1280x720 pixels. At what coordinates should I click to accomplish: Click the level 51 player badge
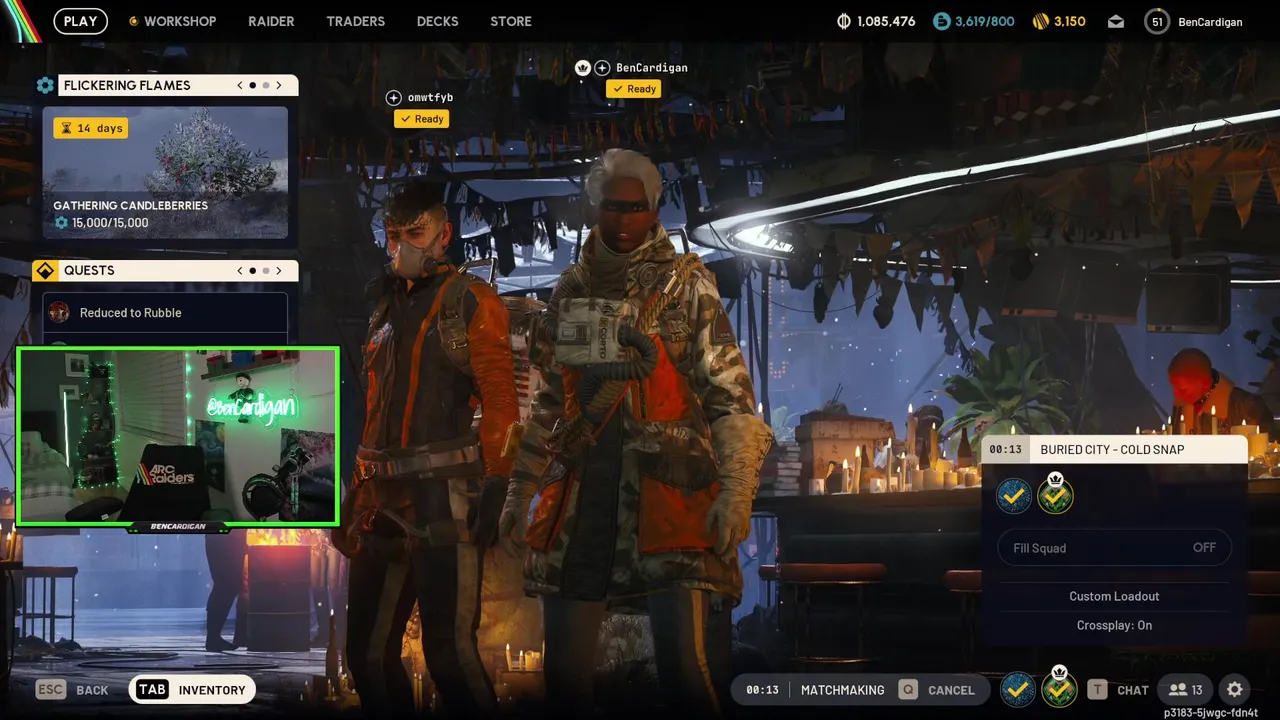[x=1157, y=21]
